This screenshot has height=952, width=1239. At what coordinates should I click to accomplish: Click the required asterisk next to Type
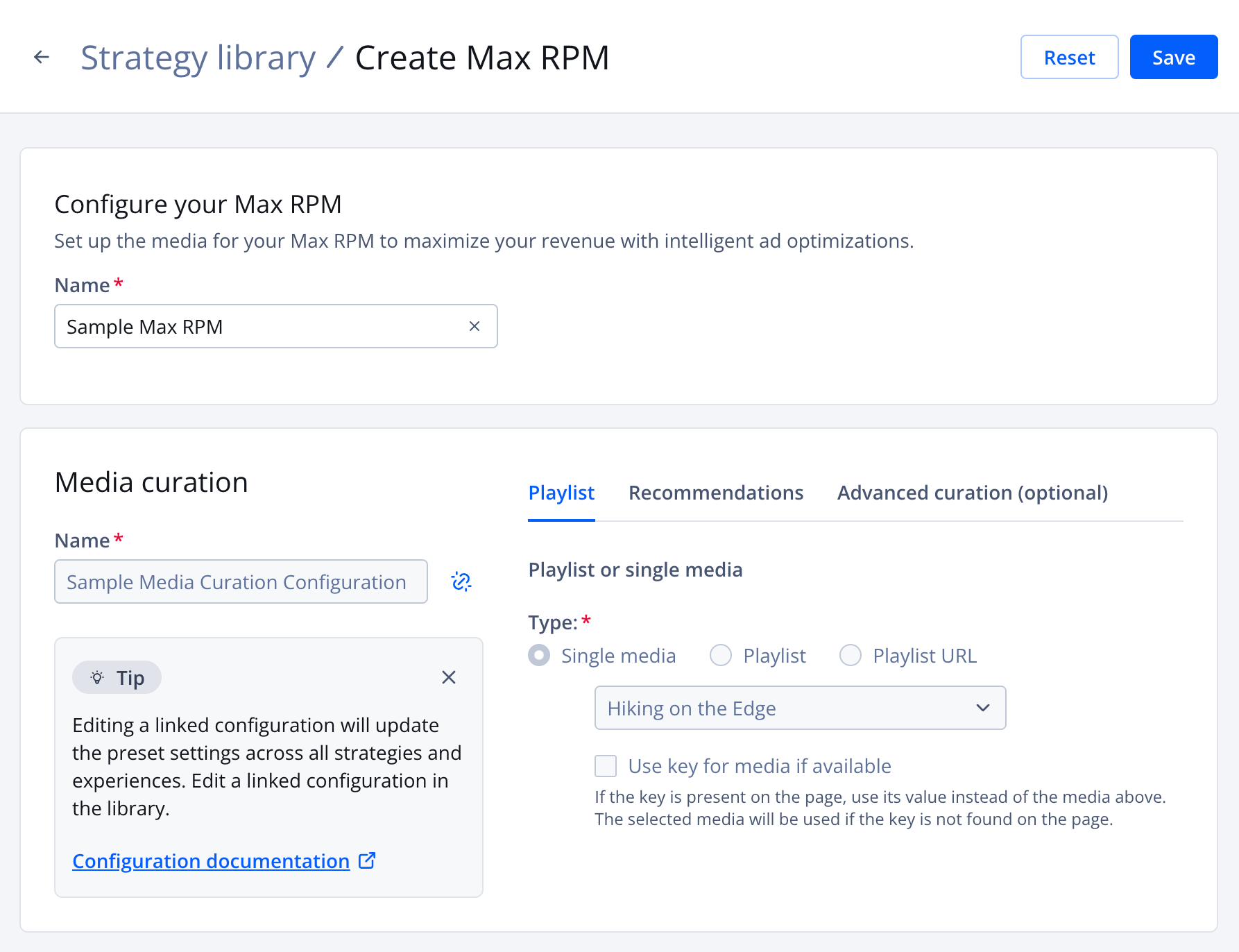(x=586, y=621)
